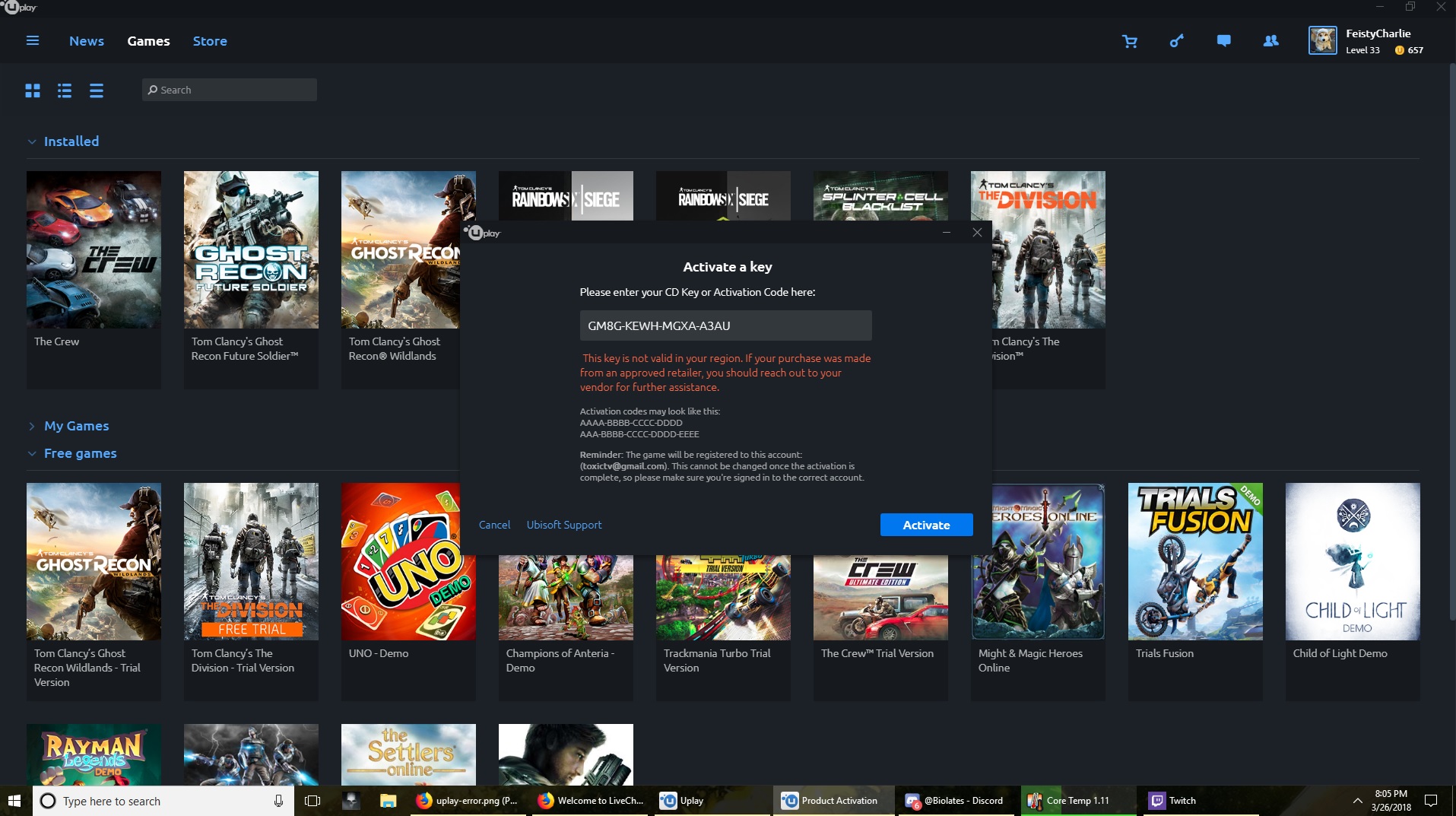Open @Biolates Discord taskbar item

(x=956, y=801)
